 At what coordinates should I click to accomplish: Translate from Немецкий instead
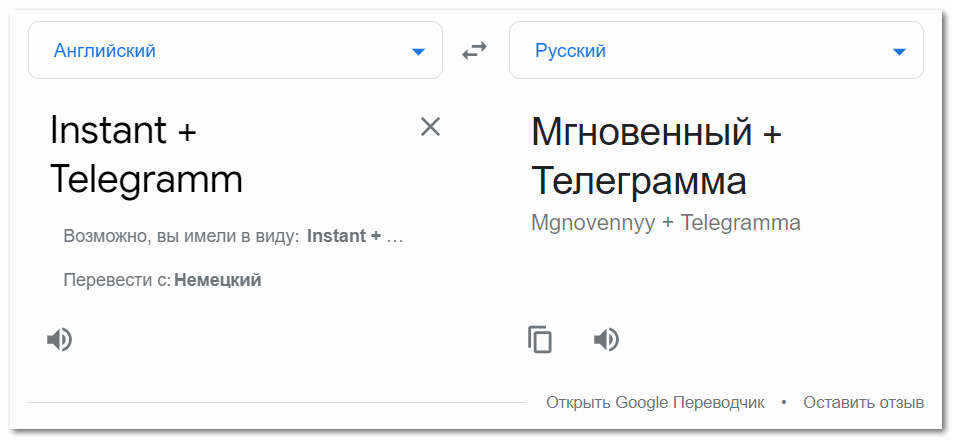tap(218, 280)
